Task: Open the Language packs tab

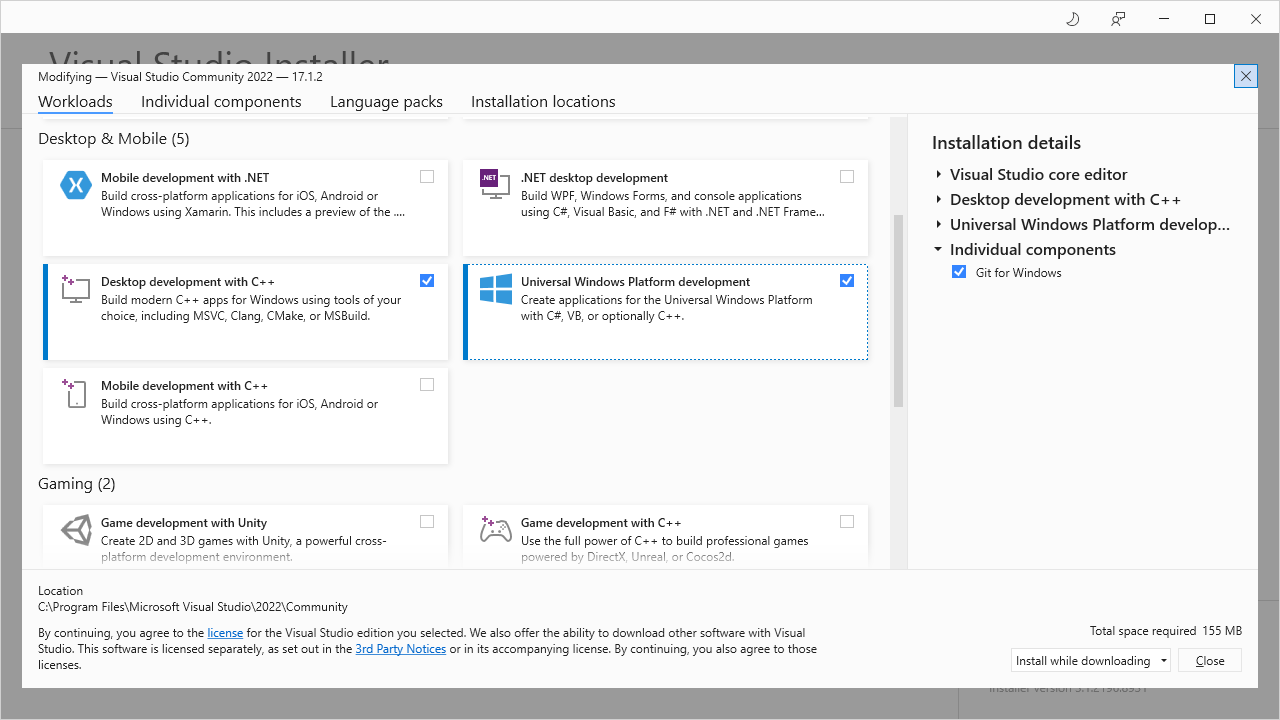Action: pyautogui.click(x=386, y=102)
